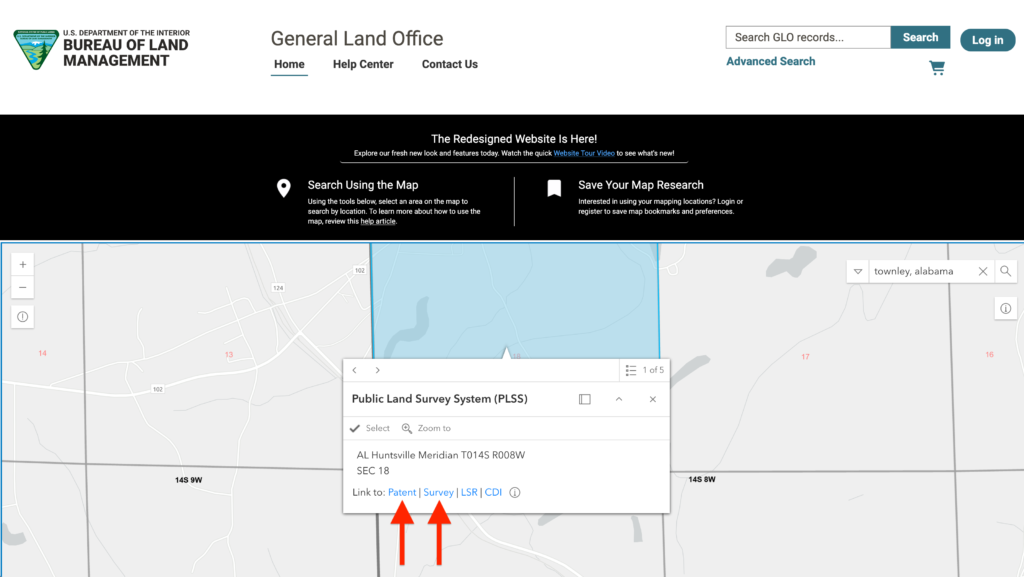Click the info icon beside CDI link
Viewport: 1024px width, 577px height.
pos(515,492)
